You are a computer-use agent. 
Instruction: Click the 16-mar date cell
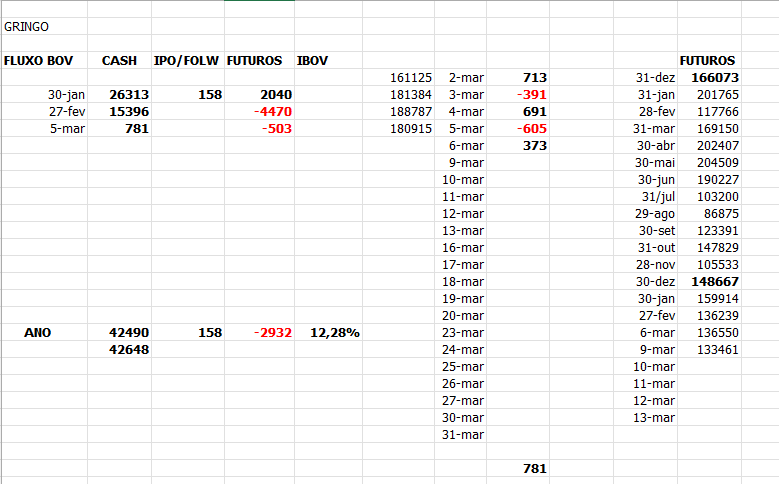(463, 247)
